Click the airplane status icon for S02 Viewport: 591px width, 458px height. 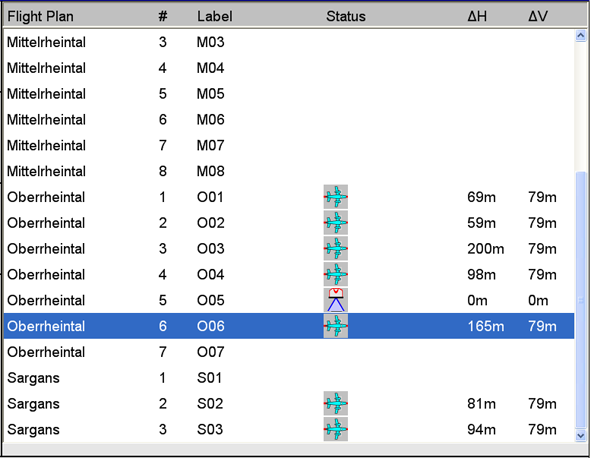click(x=335, y=403)
